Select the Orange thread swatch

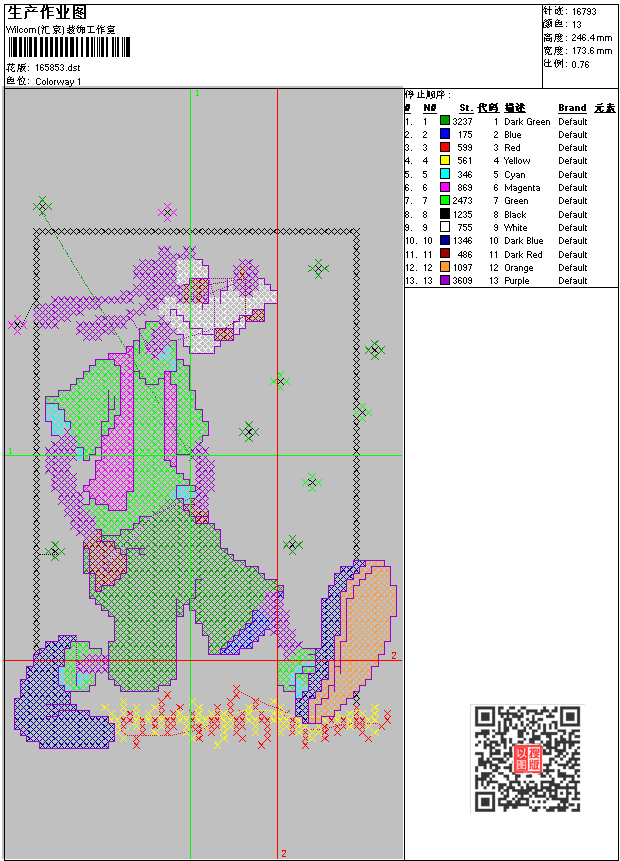click(x=445, y=268)
